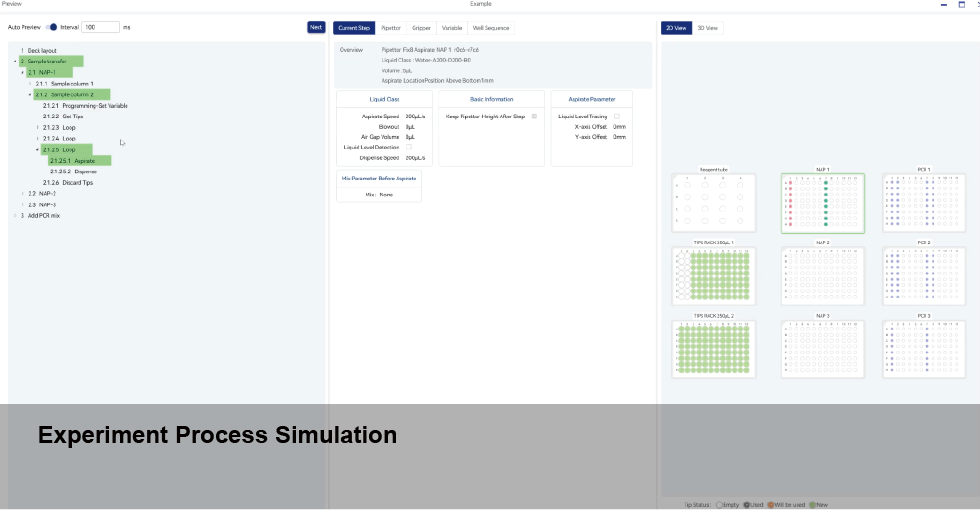The image size is (980, 511).
Task: Click the NAP 3 plate on deck
Action: [x=822, y=349]
